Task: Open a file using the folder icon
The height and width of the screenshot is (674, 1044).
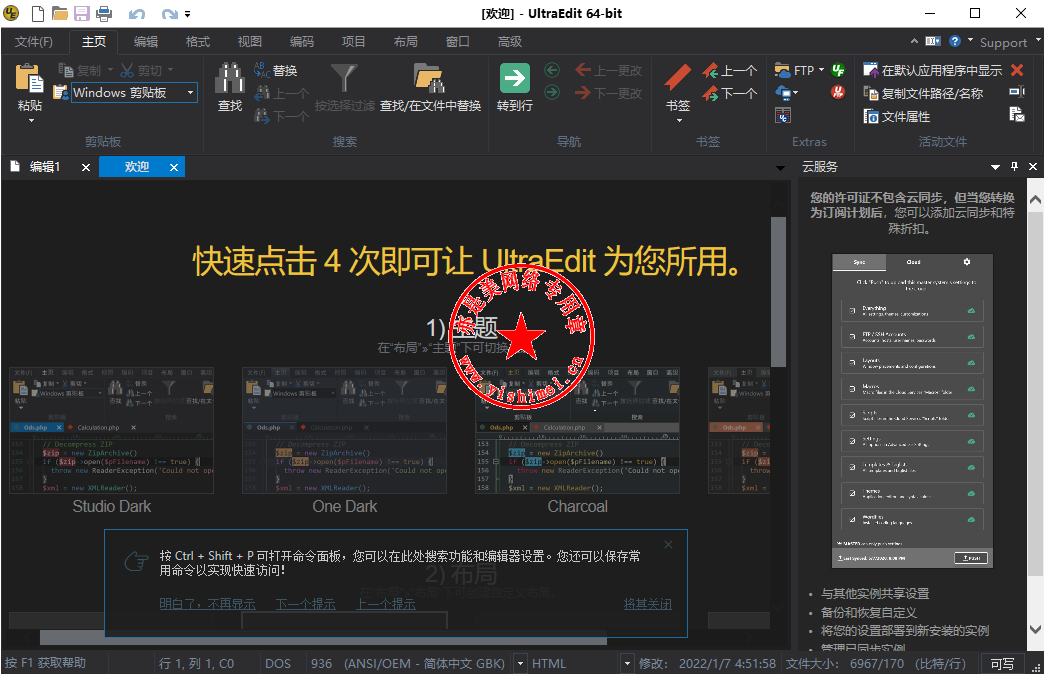Action: tap(60, 13)
